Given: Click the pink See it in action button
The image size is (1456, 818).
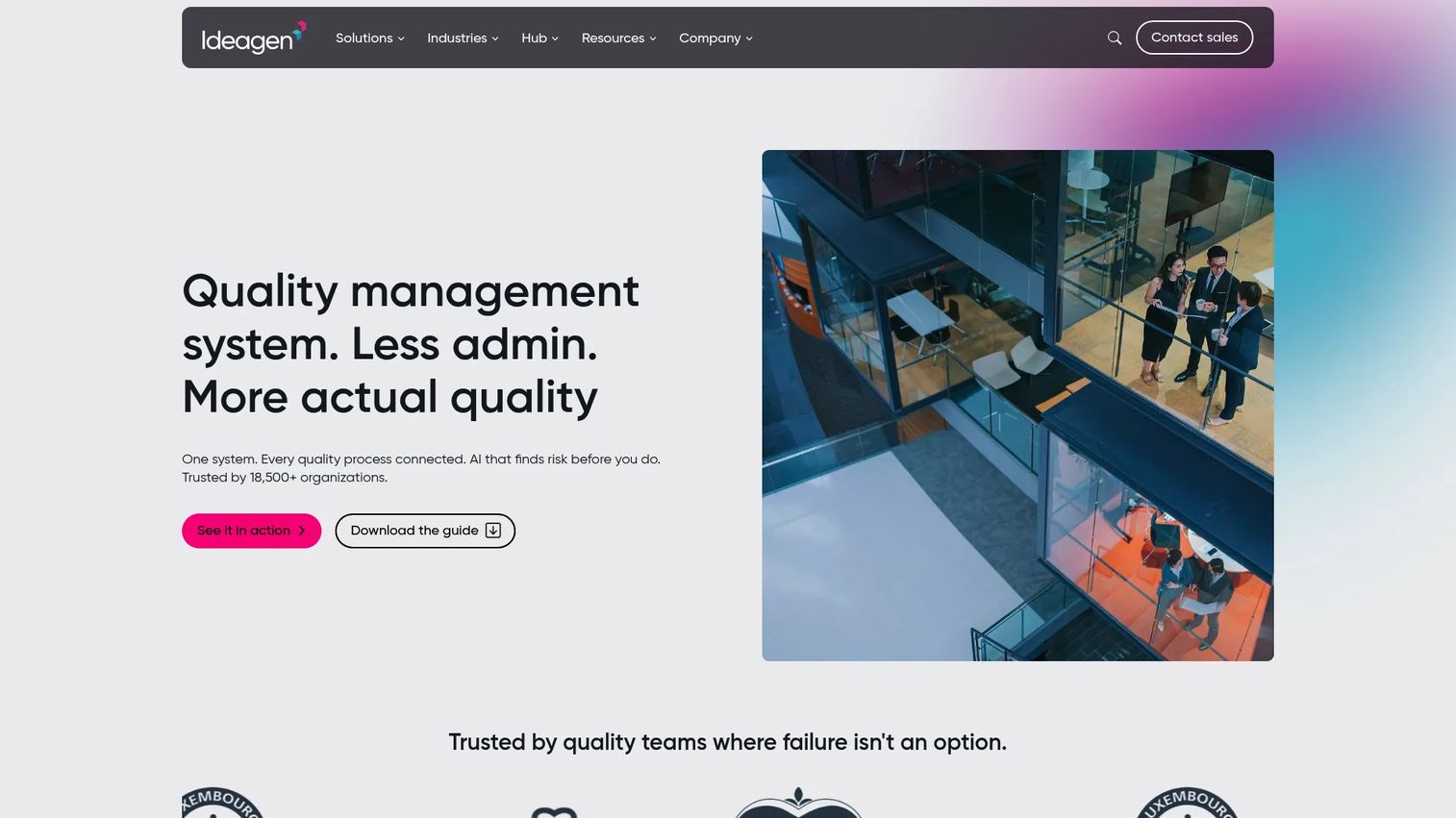Looking at the screenshot, I should [x=252, y=531].
